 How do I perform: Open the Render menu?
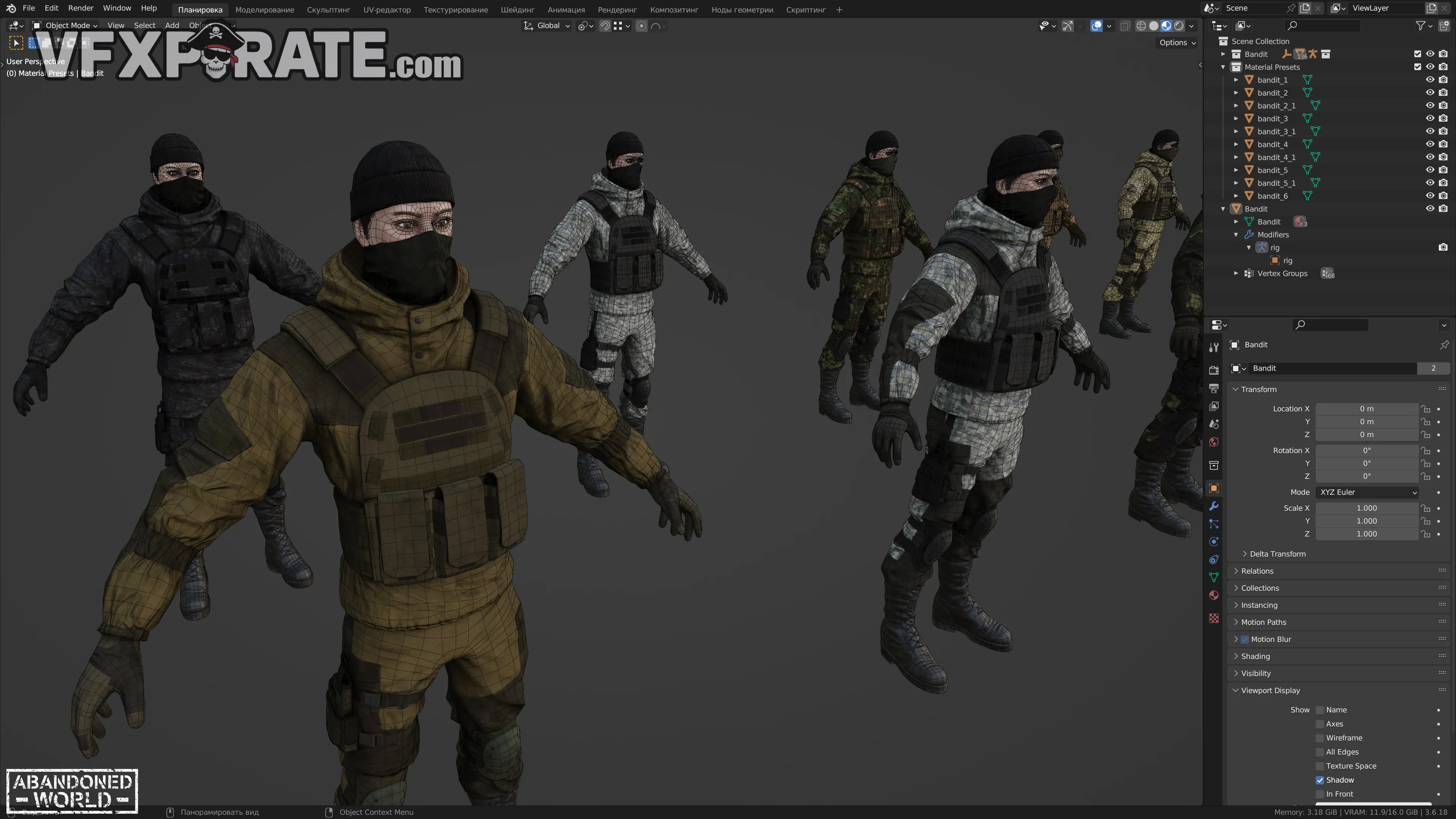pyautogui.click(x=80, y=8)
